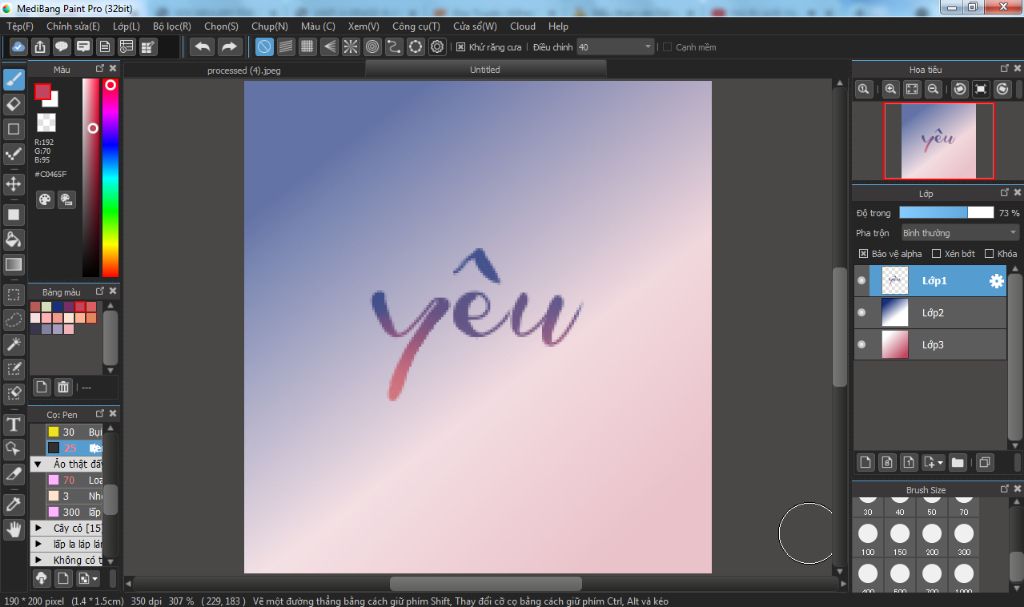Viewport: 1024px width, 607px height.
Task: Select the Gradient tool
Action: (14, 264)
